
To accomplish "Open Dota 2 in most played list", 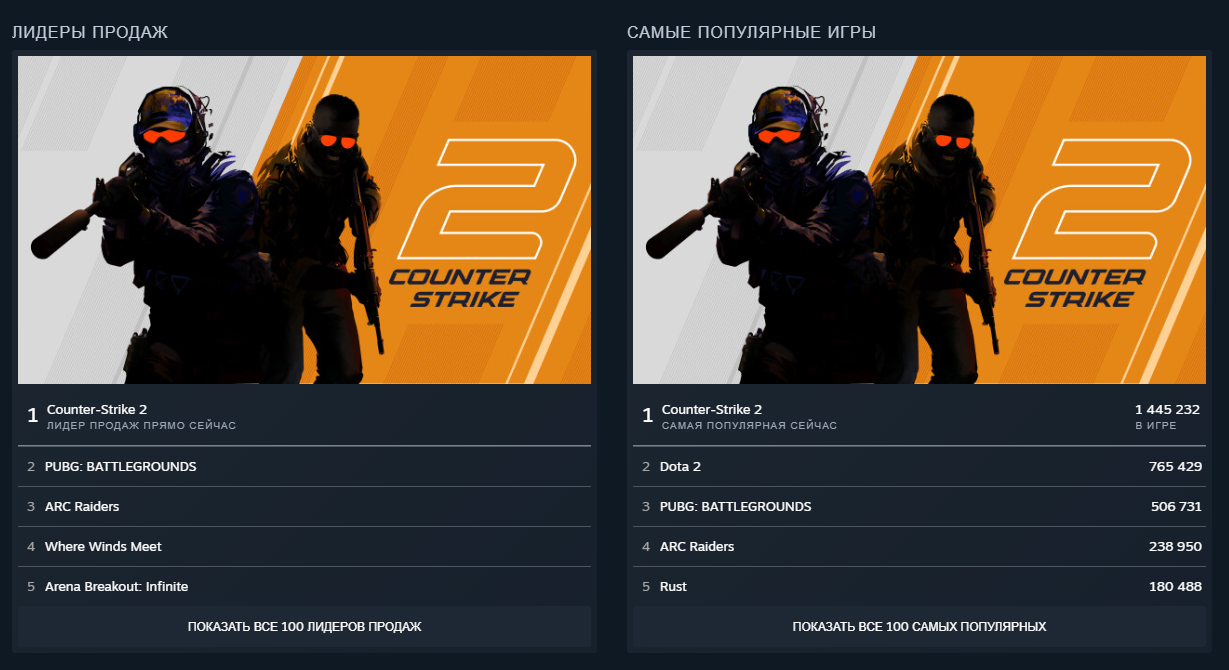I will pos(919,467).
